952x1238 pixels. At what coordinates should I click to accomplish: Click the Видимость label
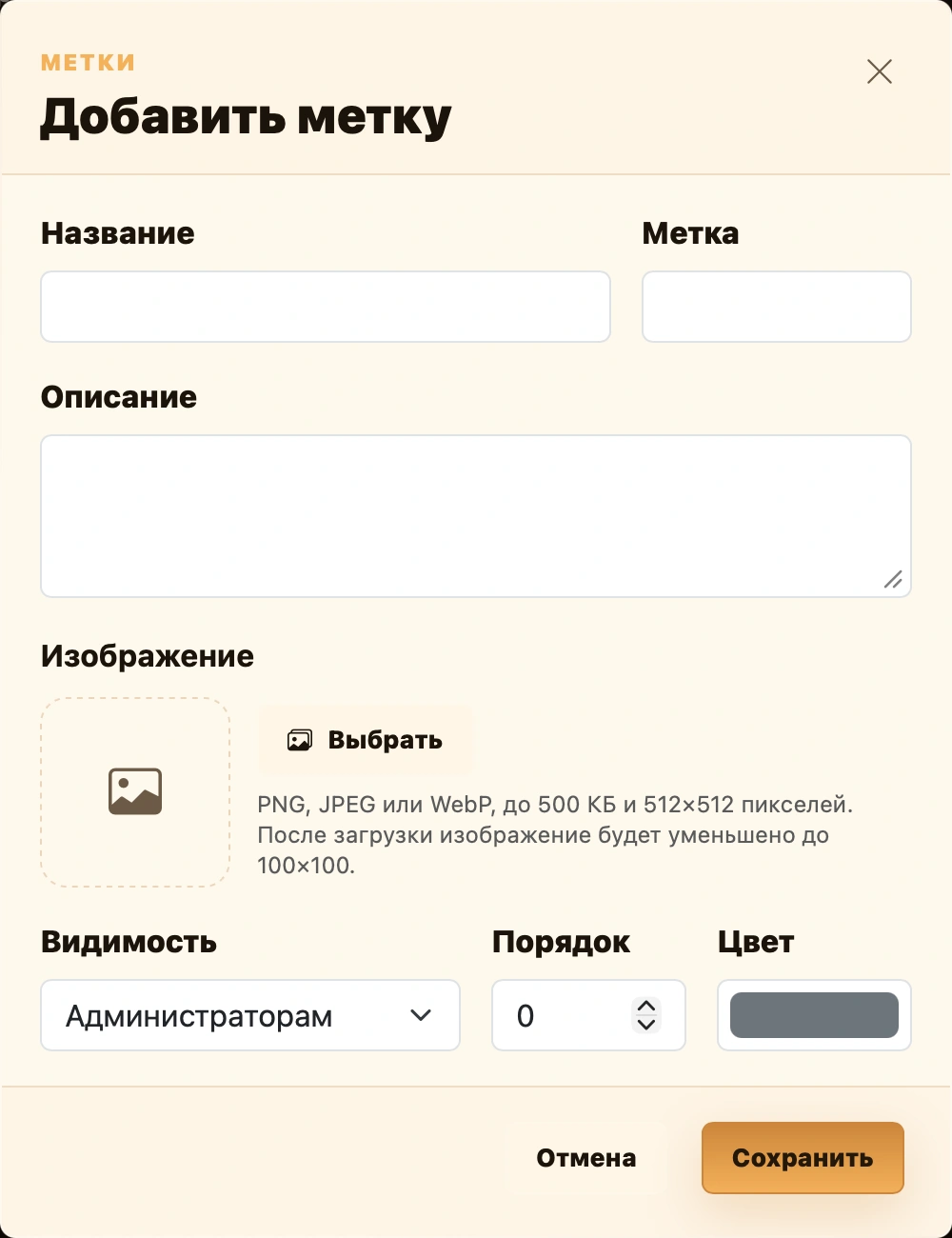[129, 942]
